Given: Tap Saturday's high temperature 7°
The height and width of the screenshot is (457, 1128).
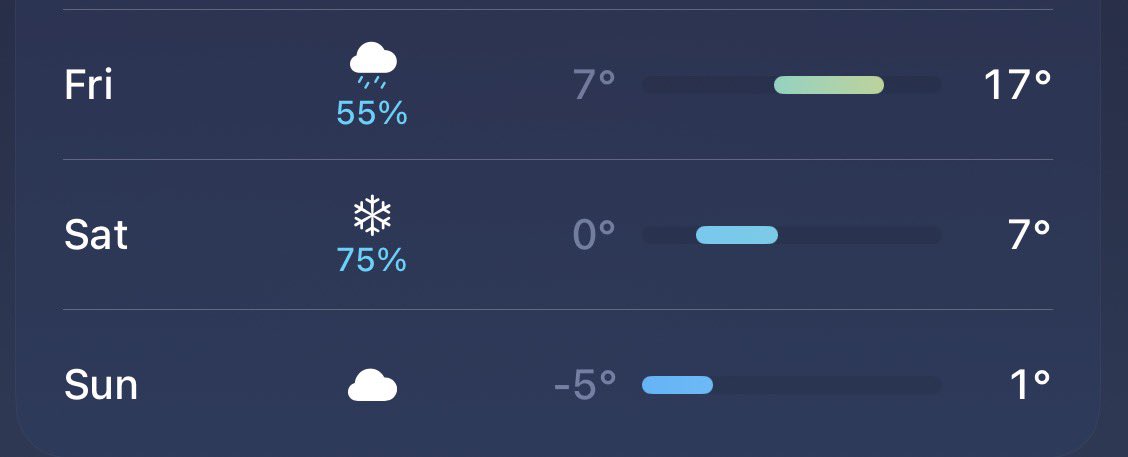Looking at the screenshot, I should point(1029,235).
